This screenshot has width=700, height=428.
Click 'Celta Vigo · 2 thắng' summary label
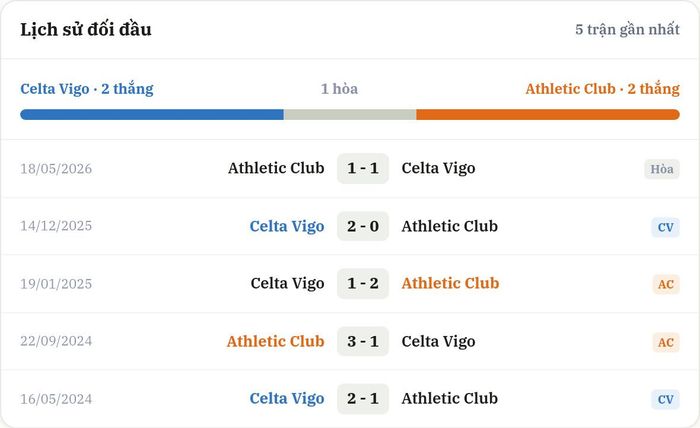[x=87, y=89]
